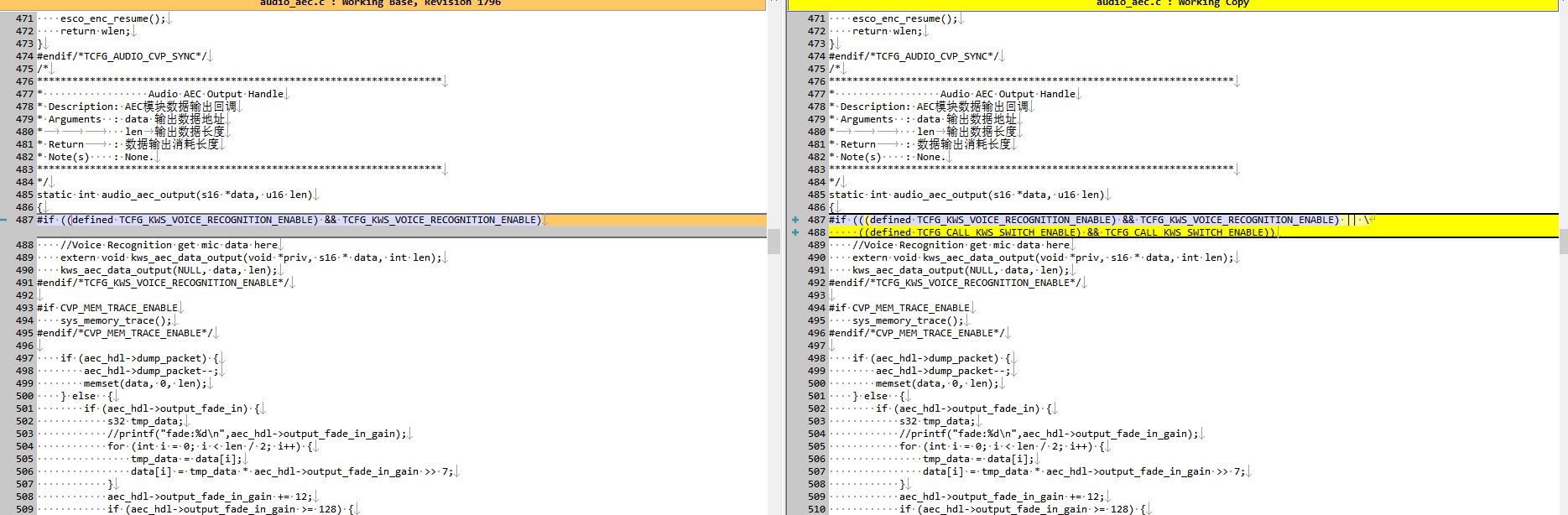Click 'Note(s) : None.' in right pane
Screen dimensions: 1568x515
pos(891,157)
